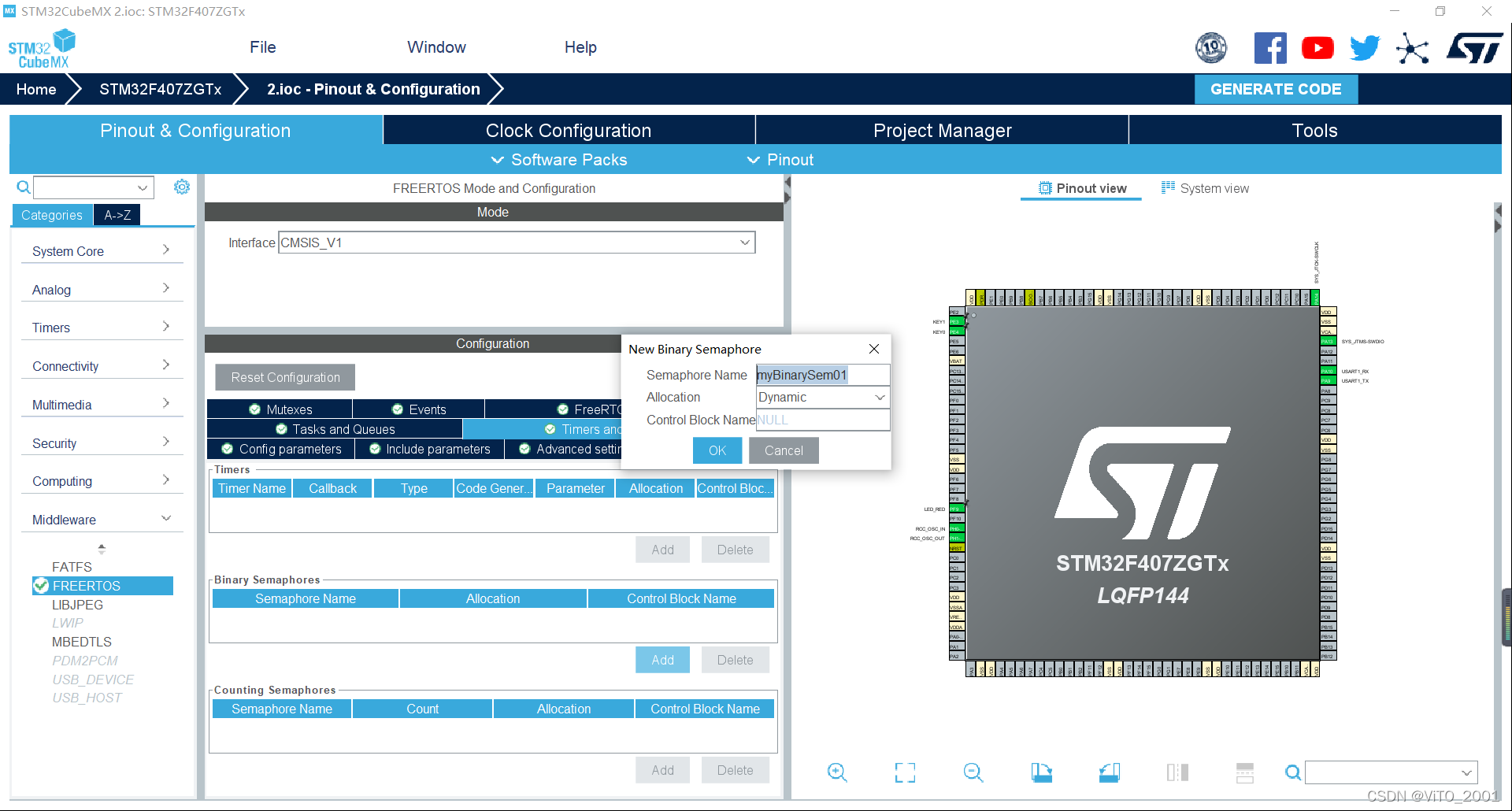
Task: Rotate the chip counter-clockwise icon
Action: (1110, 772)
